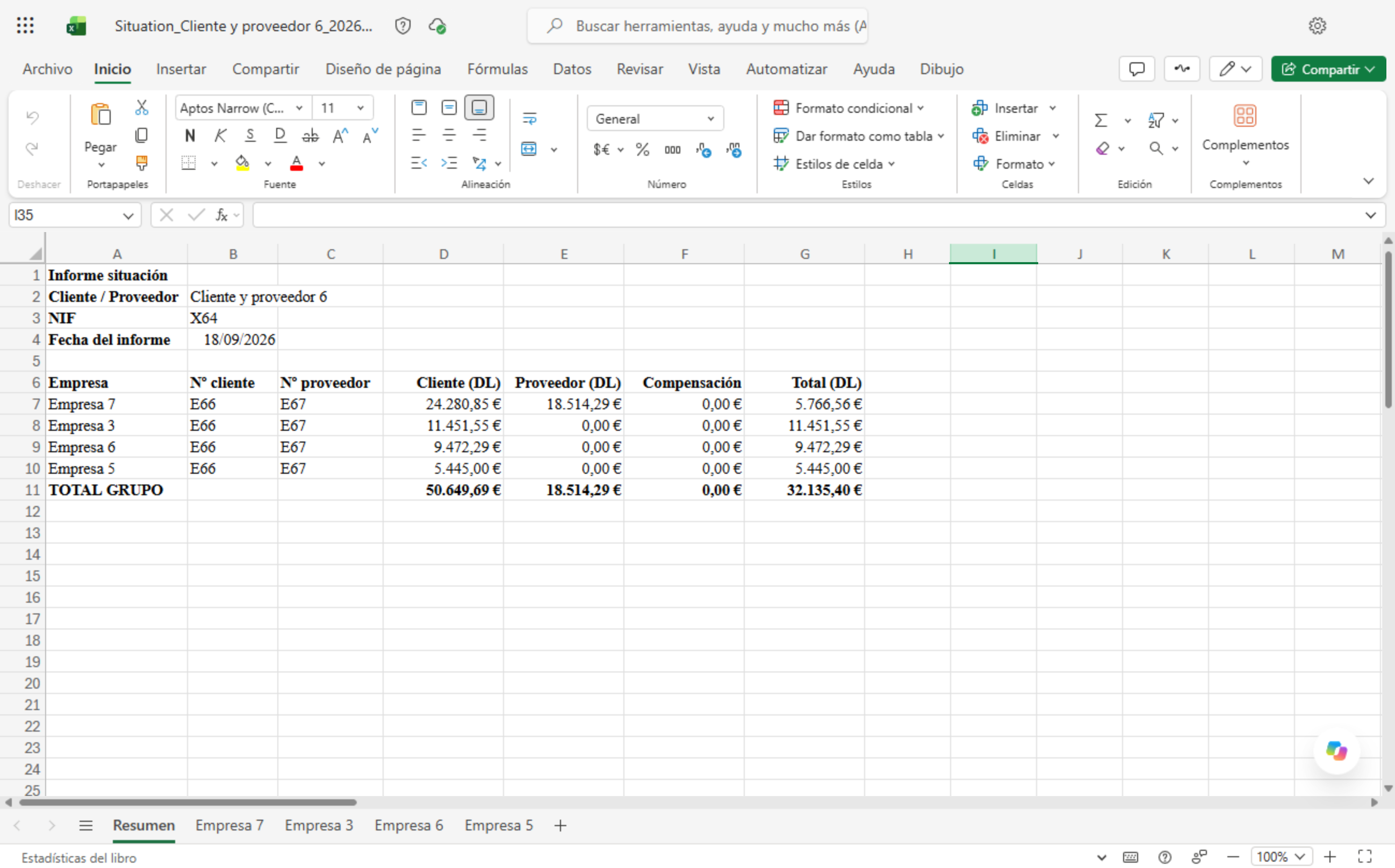Click the redo arrow icon
The image size is (1395, 868).
(32, 149)
